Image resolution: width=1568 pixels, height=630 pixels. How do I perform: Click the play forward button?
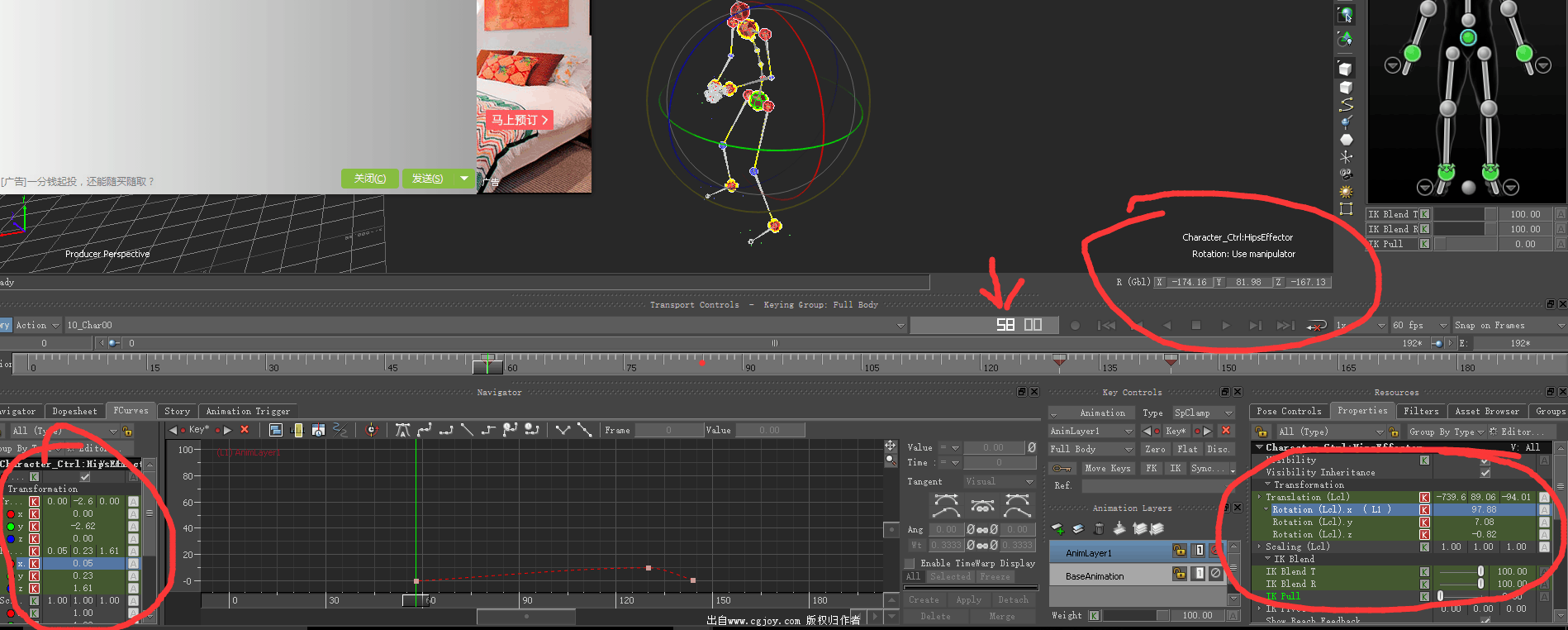pos(1226,326)
